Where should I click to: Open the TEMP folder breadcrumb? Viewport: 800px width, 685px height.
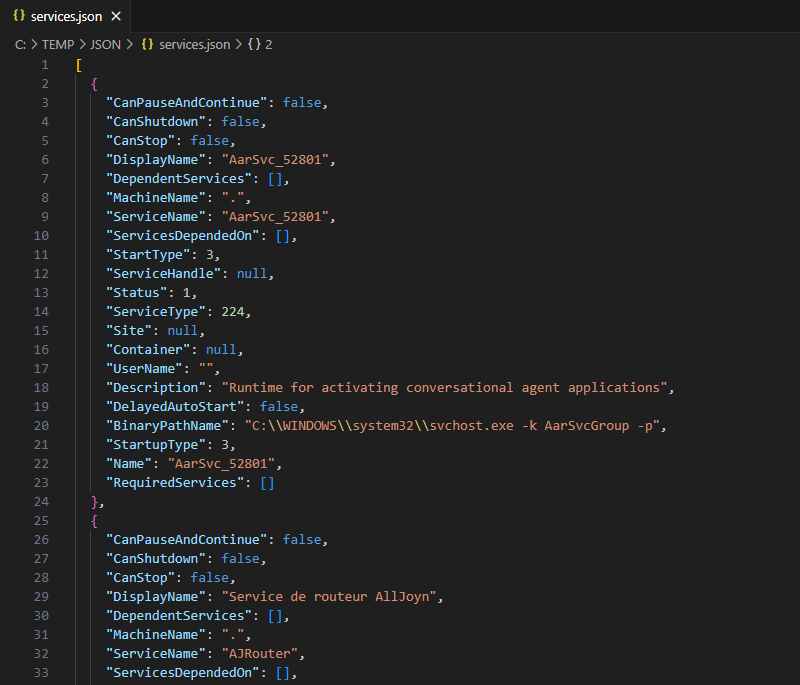point(58,44)
